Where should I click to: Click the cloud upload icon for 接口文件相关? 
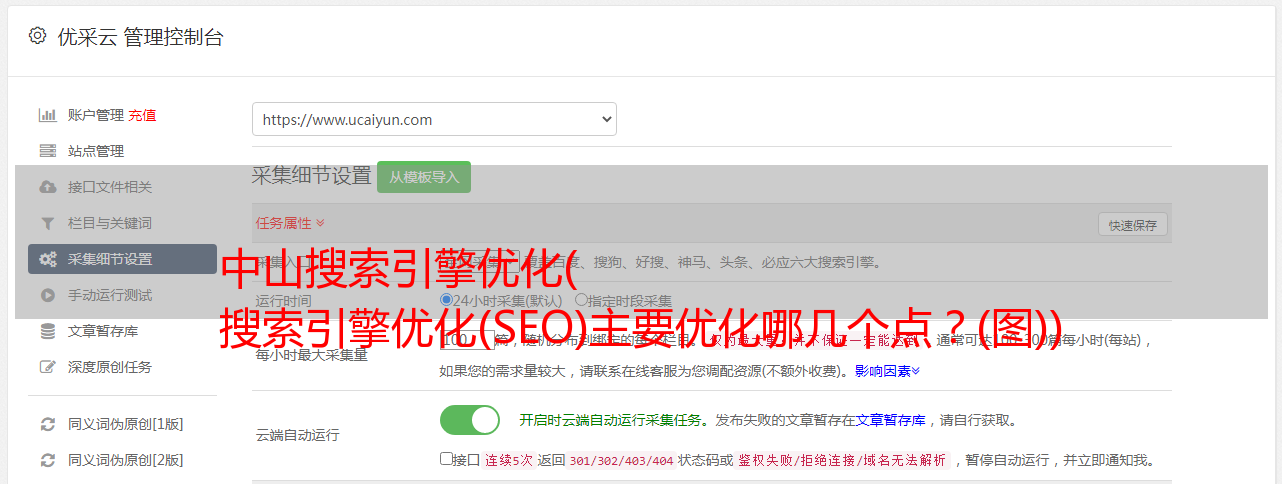point(47,187)
